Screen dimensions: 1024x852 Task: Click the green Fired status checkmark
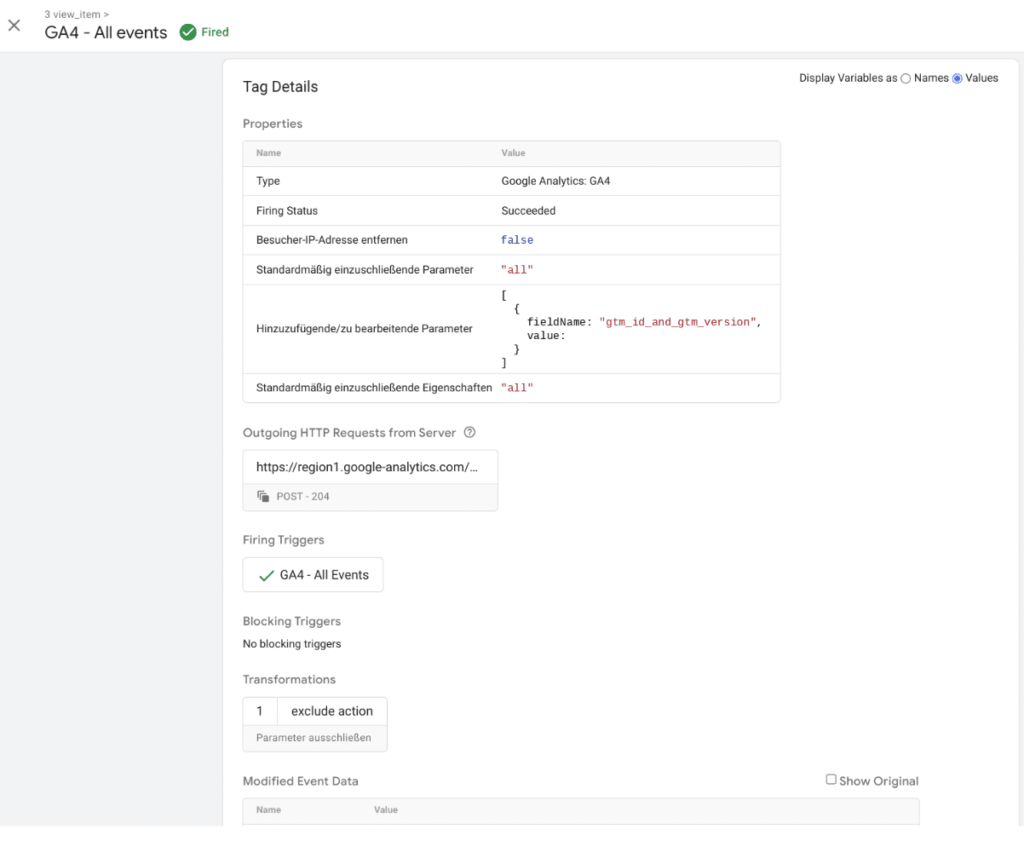click(x=186, y=32)
